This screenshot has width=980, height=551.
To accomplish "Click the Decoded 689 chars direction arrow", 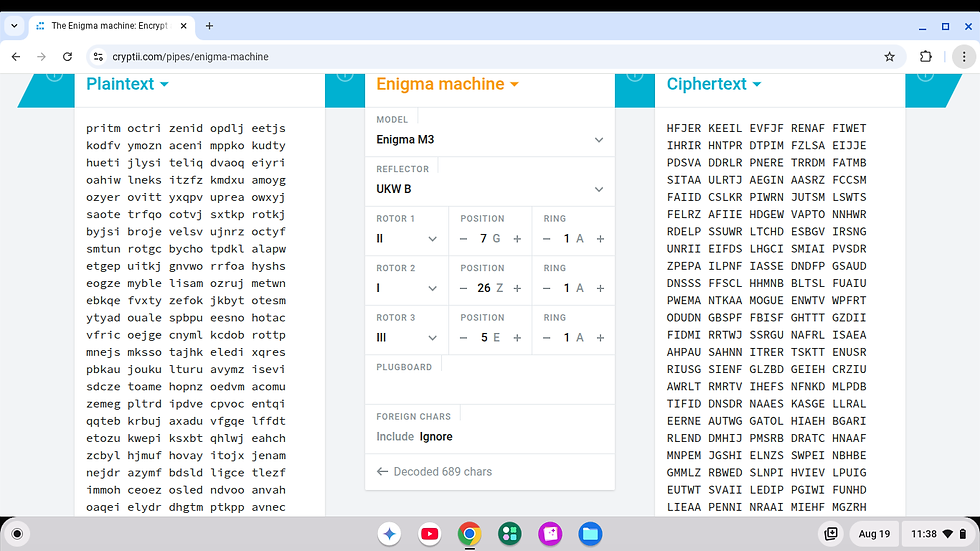I will pyautogui.click(x=382, y=472).
